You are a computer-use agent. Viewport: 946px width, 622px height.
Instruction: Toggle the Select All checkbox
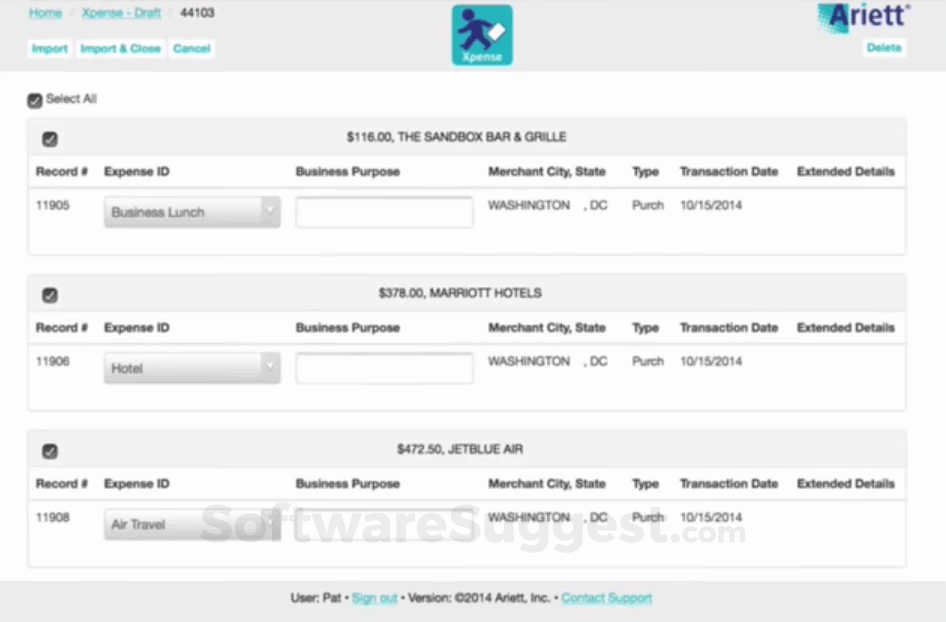(34, 99)
